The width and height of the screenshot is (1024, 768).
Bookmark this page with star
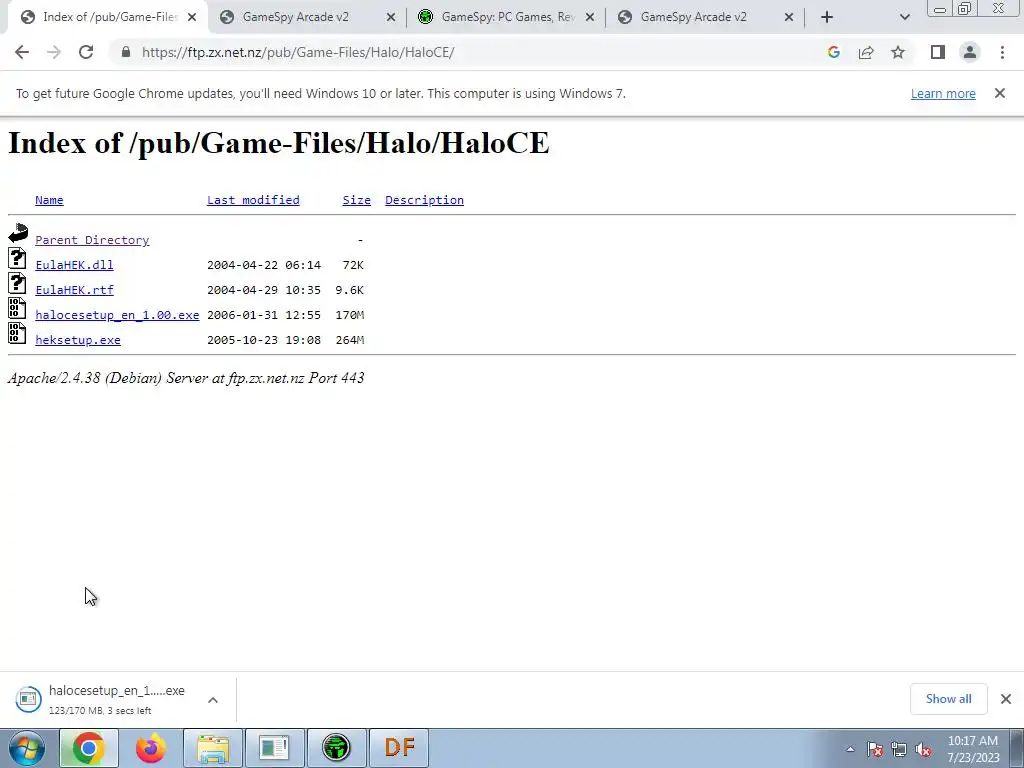(x=898, y=52)
